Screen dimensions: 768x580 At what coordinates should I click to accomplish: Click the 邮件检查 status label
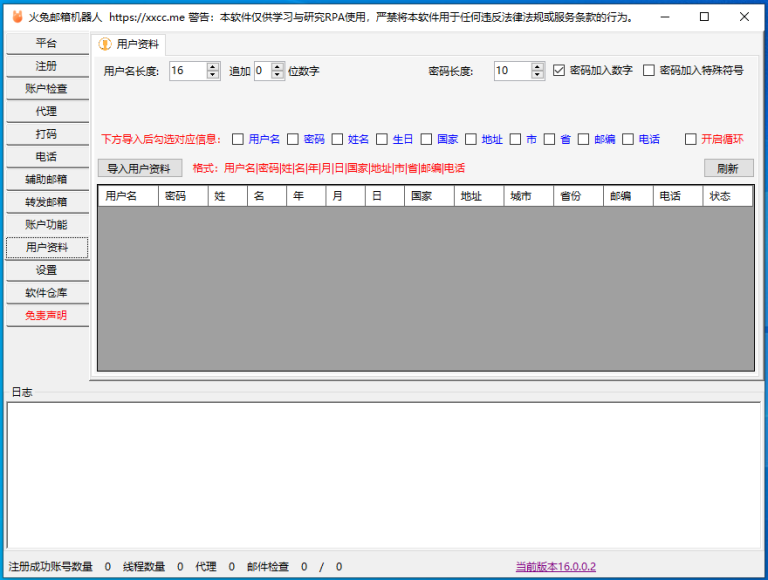(268, 567)
